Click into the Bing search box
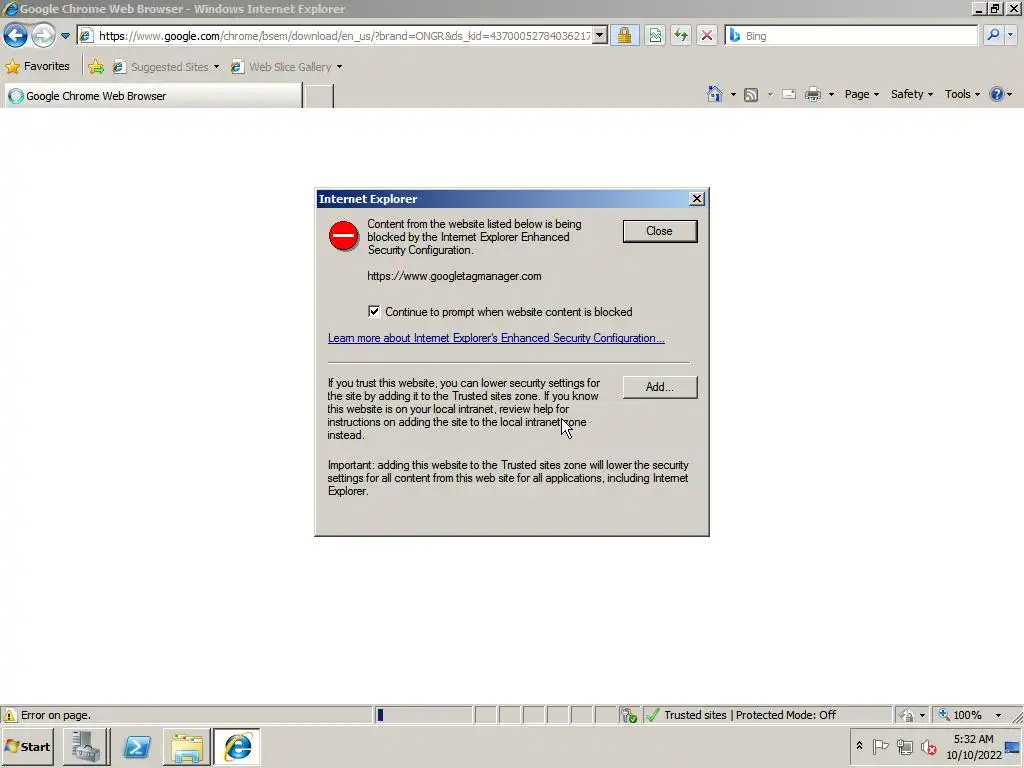1024x768 pixels. pyautogui.click(x=852, y=36)
